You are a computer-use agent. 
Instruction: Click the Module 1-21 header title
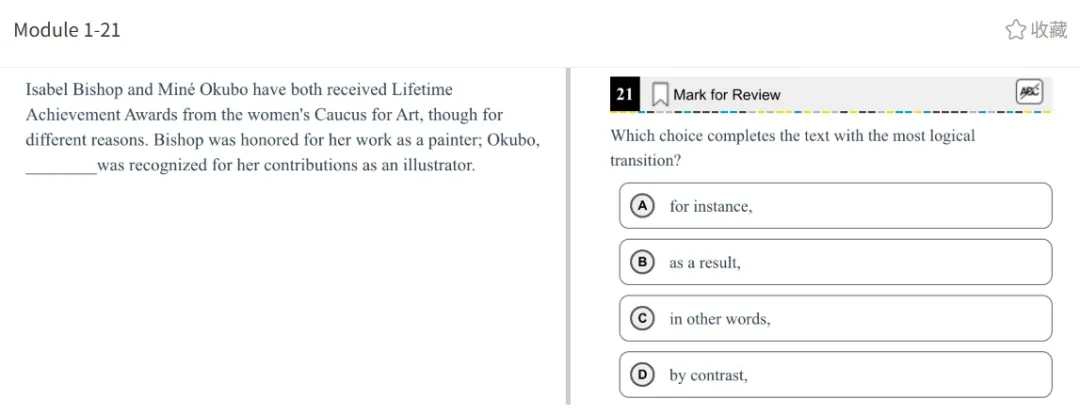[68, 30]
